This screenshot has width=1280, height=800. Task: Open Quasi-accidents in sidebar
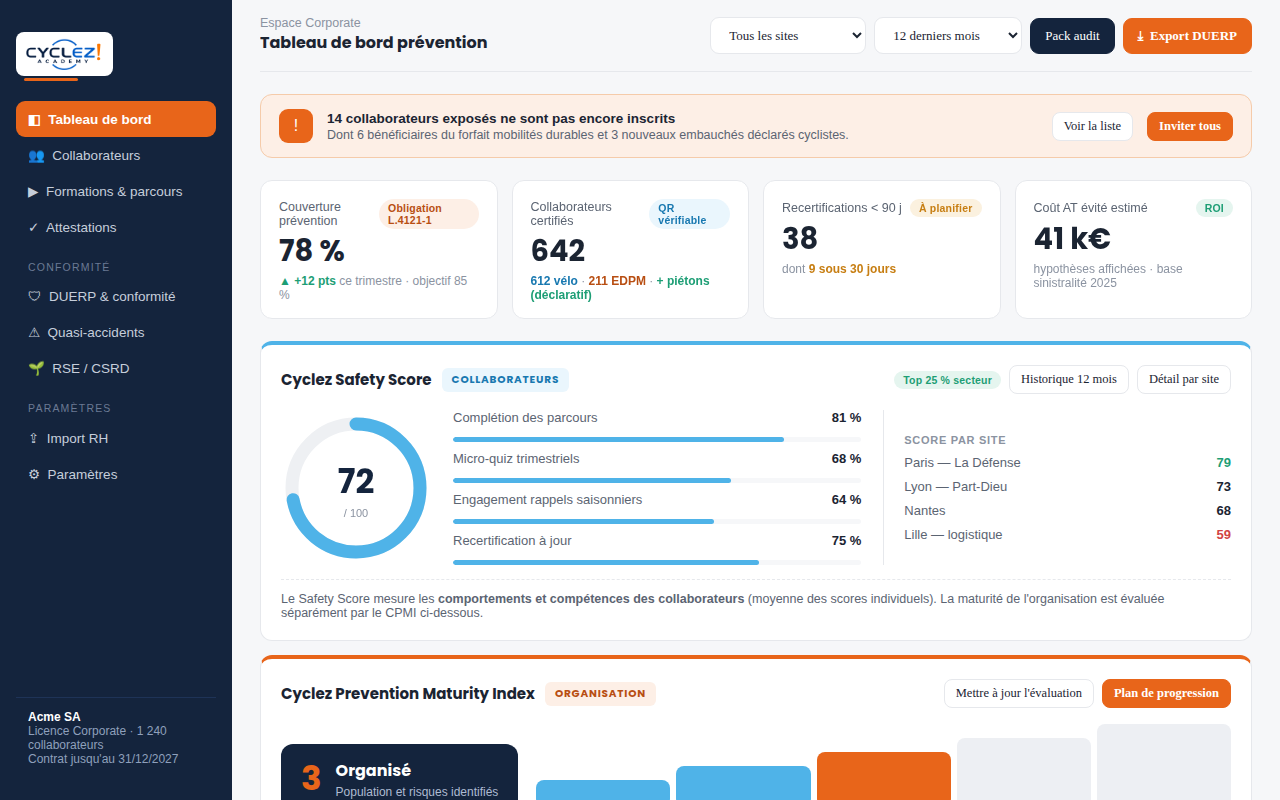[x=116, y=333]
